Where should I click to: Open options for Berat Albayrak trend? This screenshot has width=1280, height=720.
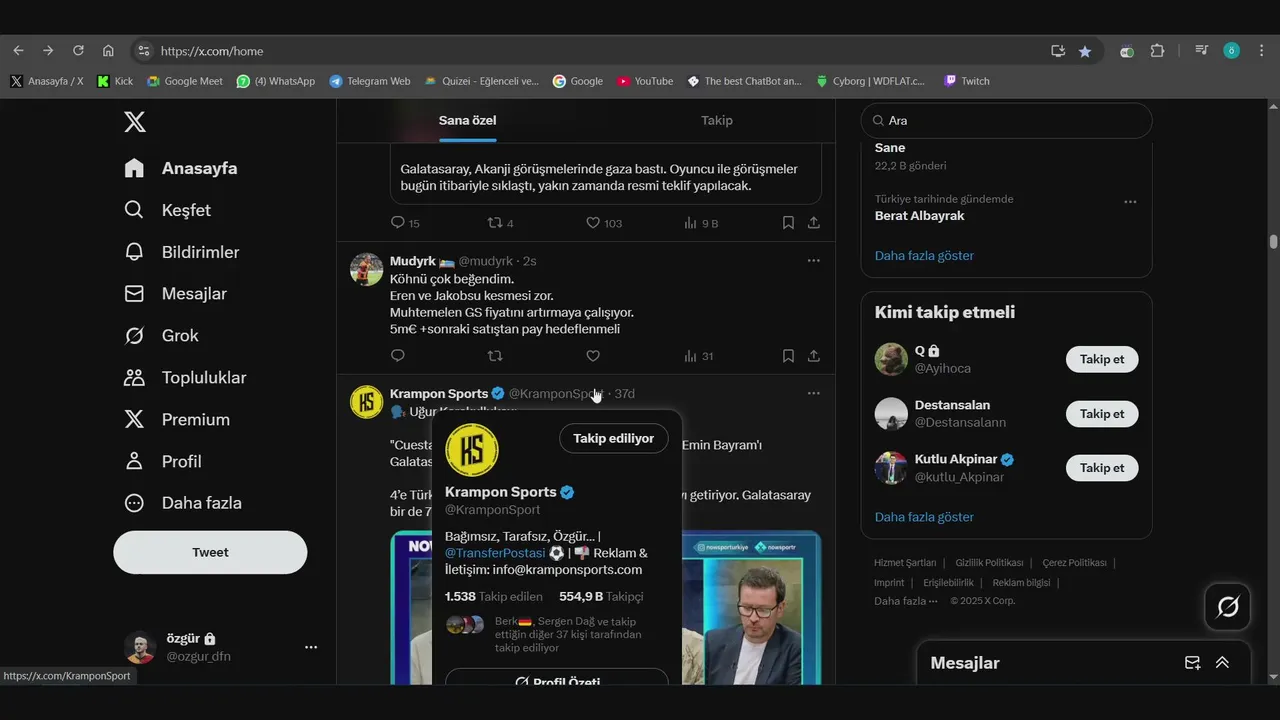(x=1130, y=201)
